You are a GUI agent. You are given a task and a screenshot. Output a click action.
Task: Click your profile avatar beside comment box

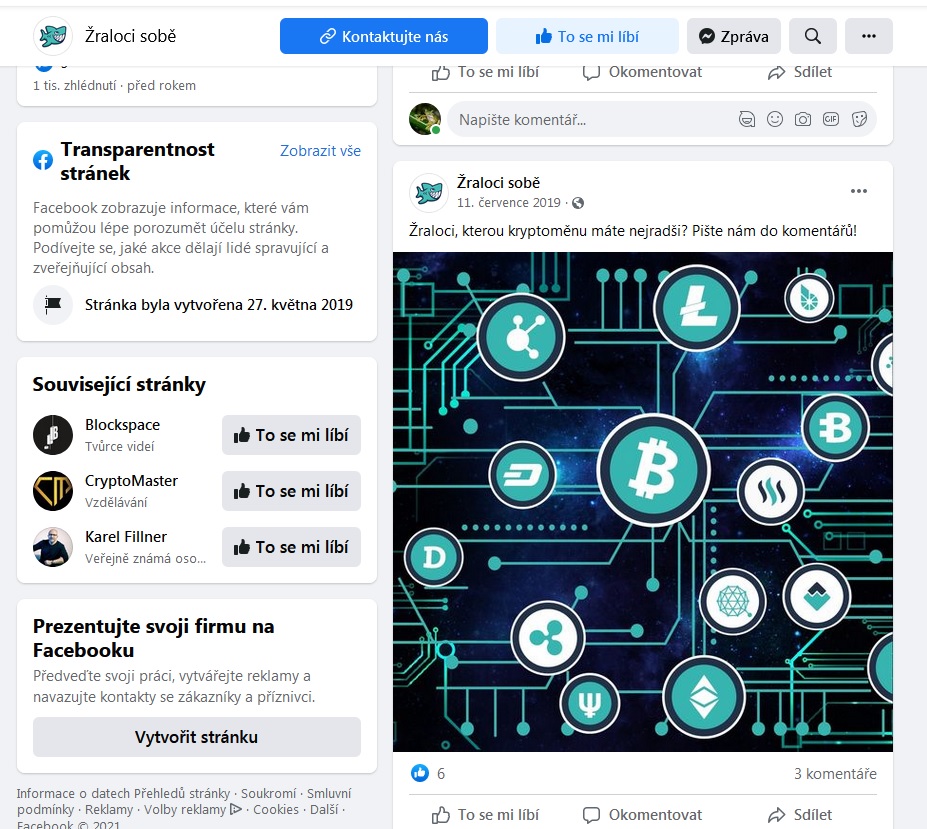[x=425, y=119]
